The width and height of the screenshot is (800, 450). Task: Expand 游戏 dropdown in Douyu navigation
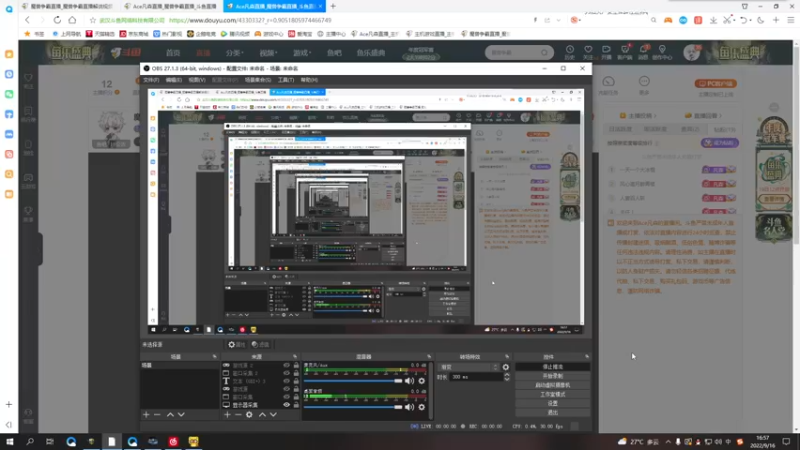pyautogui.click(x=302, y=53)
